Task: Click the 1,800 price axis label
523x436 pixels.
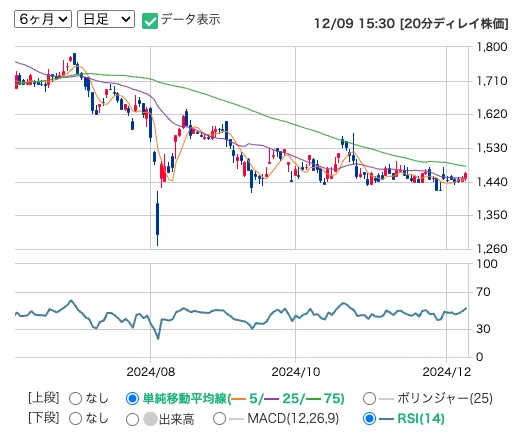Action: click(x=492, y=47)
